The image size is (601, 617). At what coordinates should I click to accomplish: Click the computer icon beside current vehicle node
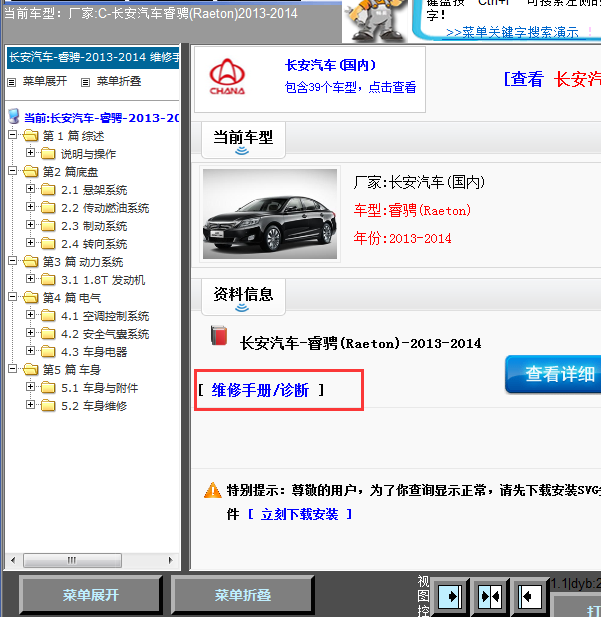14,116
